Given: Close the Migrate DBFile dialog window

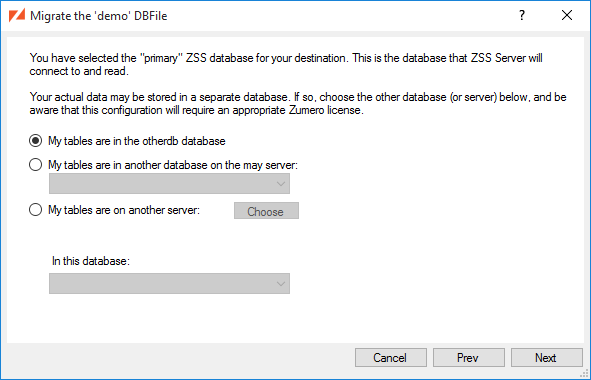Looking at the screenshot, I should (567, 15).
